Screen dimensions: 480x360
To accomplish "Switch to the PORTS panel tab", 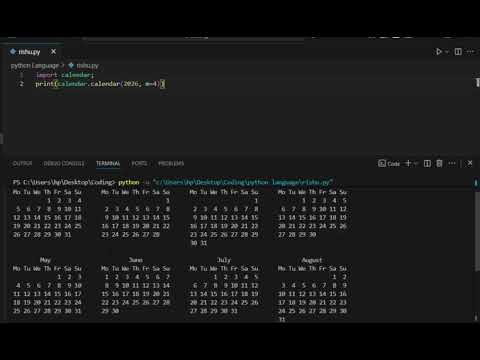I will click(x=139, y=163).
